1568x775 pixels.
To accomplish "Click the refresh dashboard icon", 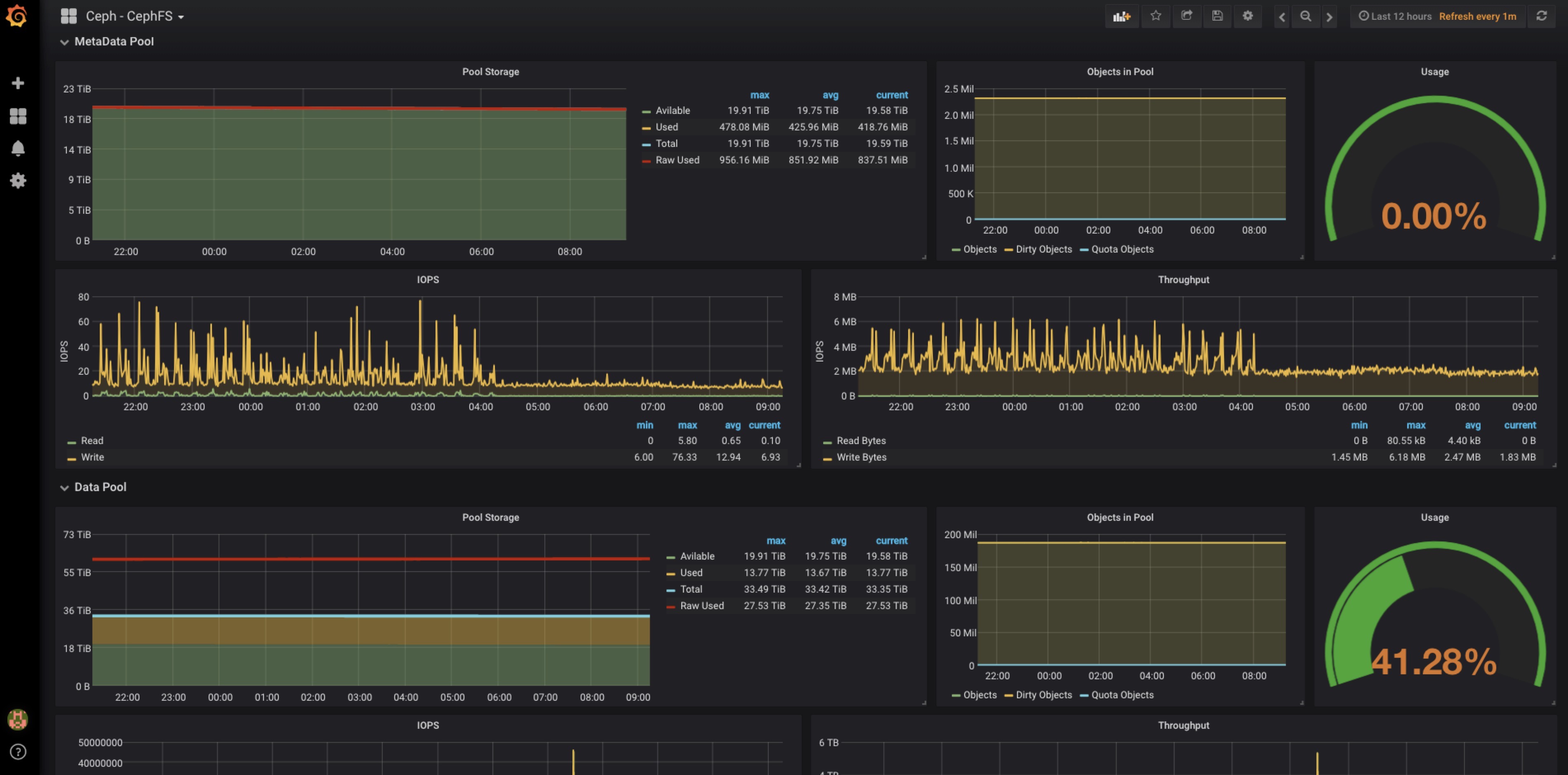I will (1541, 16).
